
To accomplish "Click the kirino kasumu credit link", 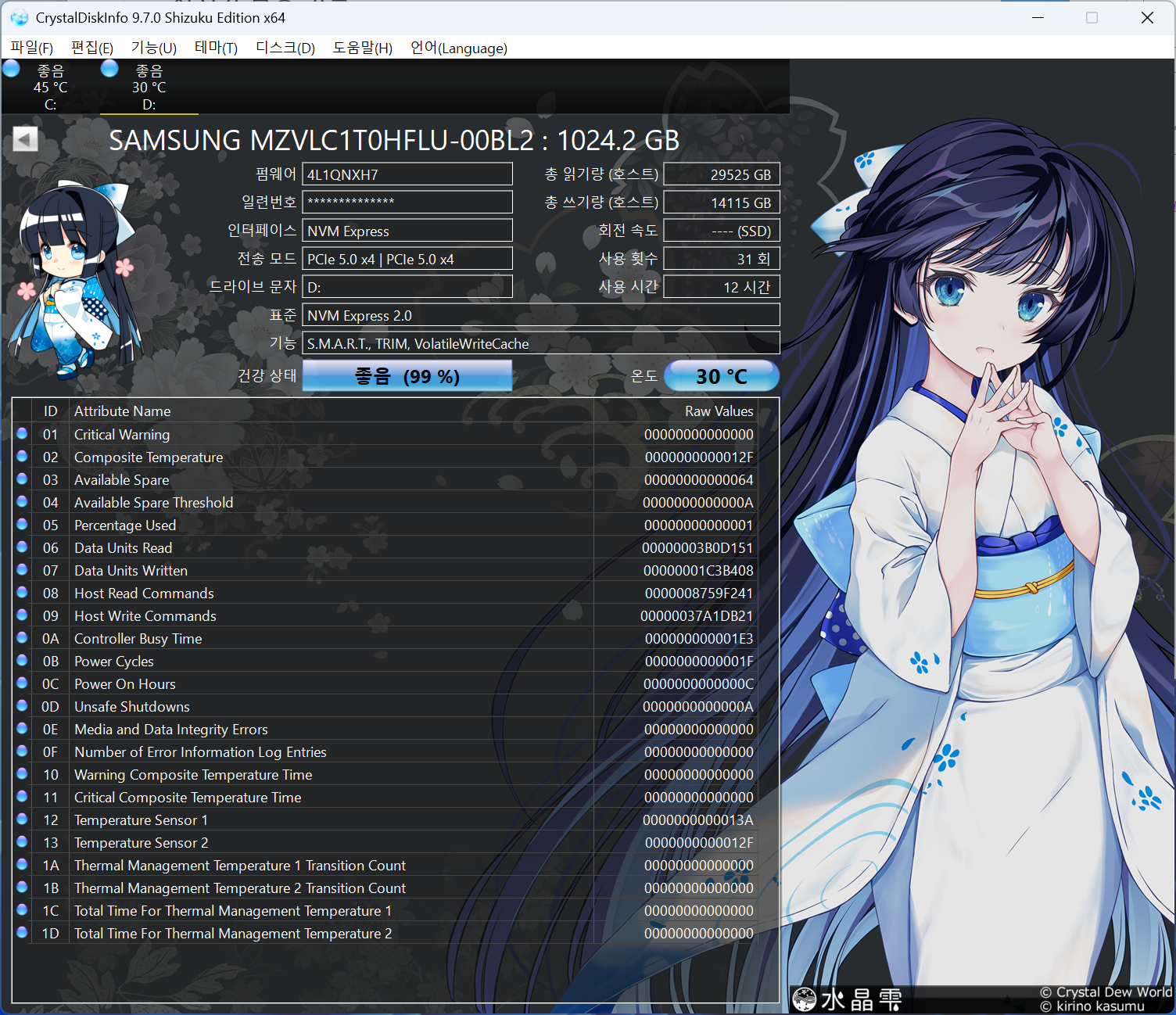I will point(1092,1006).
